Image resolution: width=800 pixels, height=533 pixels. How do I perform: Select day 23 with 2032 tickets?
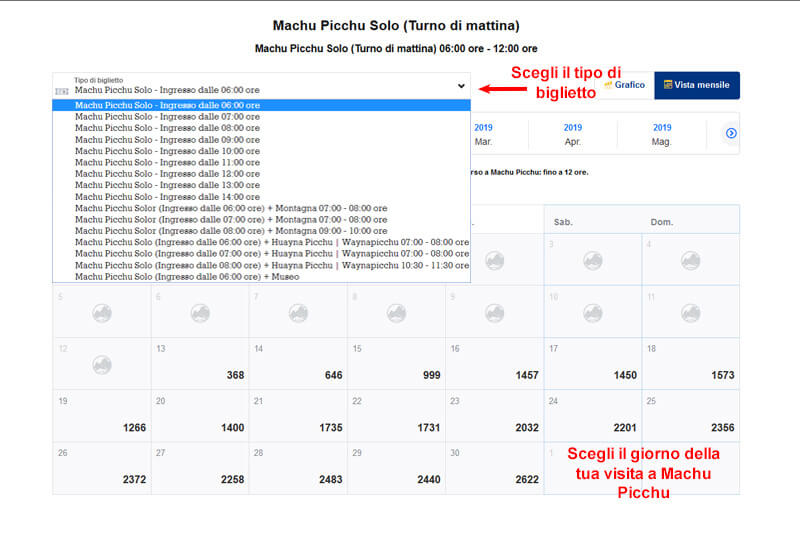(x=494, y=416)
